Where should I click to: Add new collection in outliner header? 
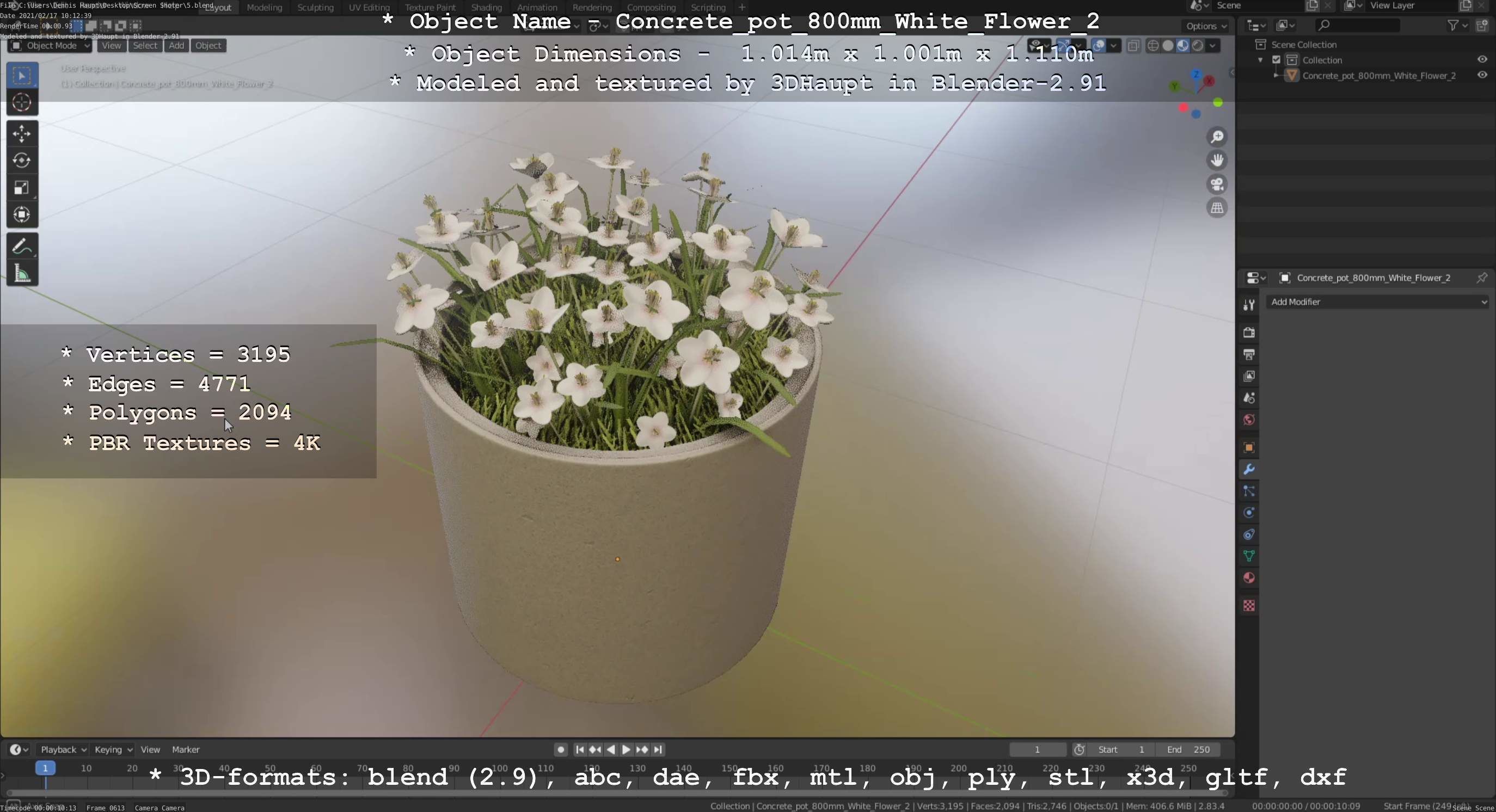coord(1482,26)
